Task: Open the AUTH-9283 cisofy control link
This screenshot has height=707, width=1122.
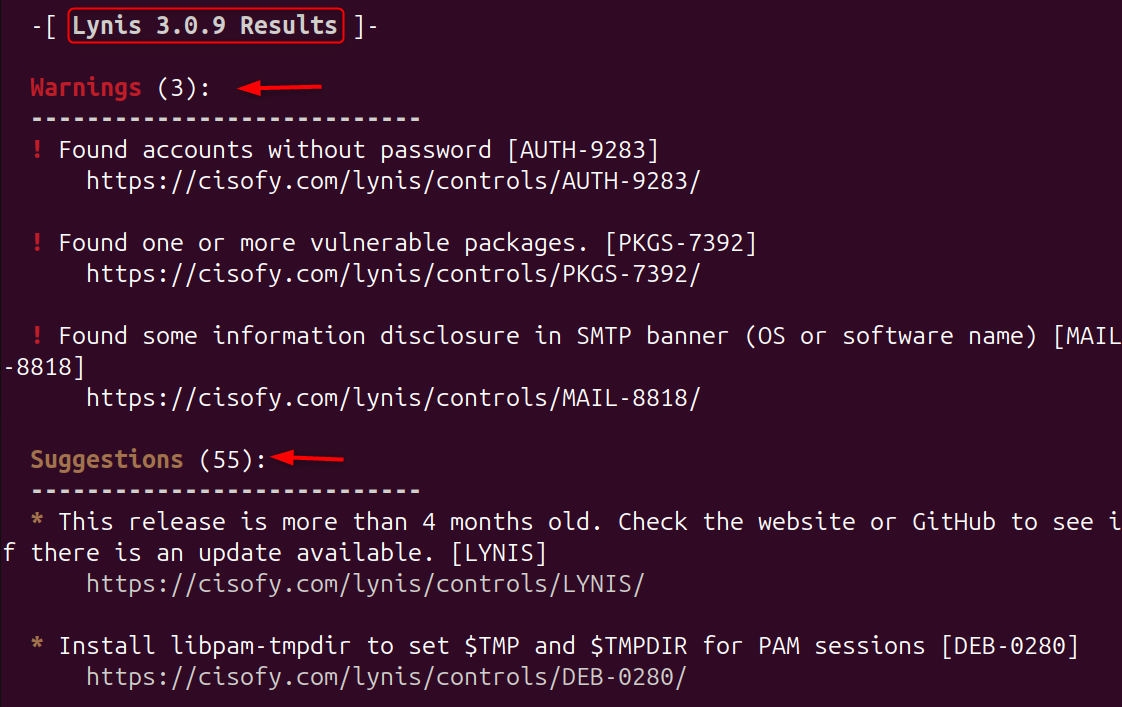Action: [393, 181]
